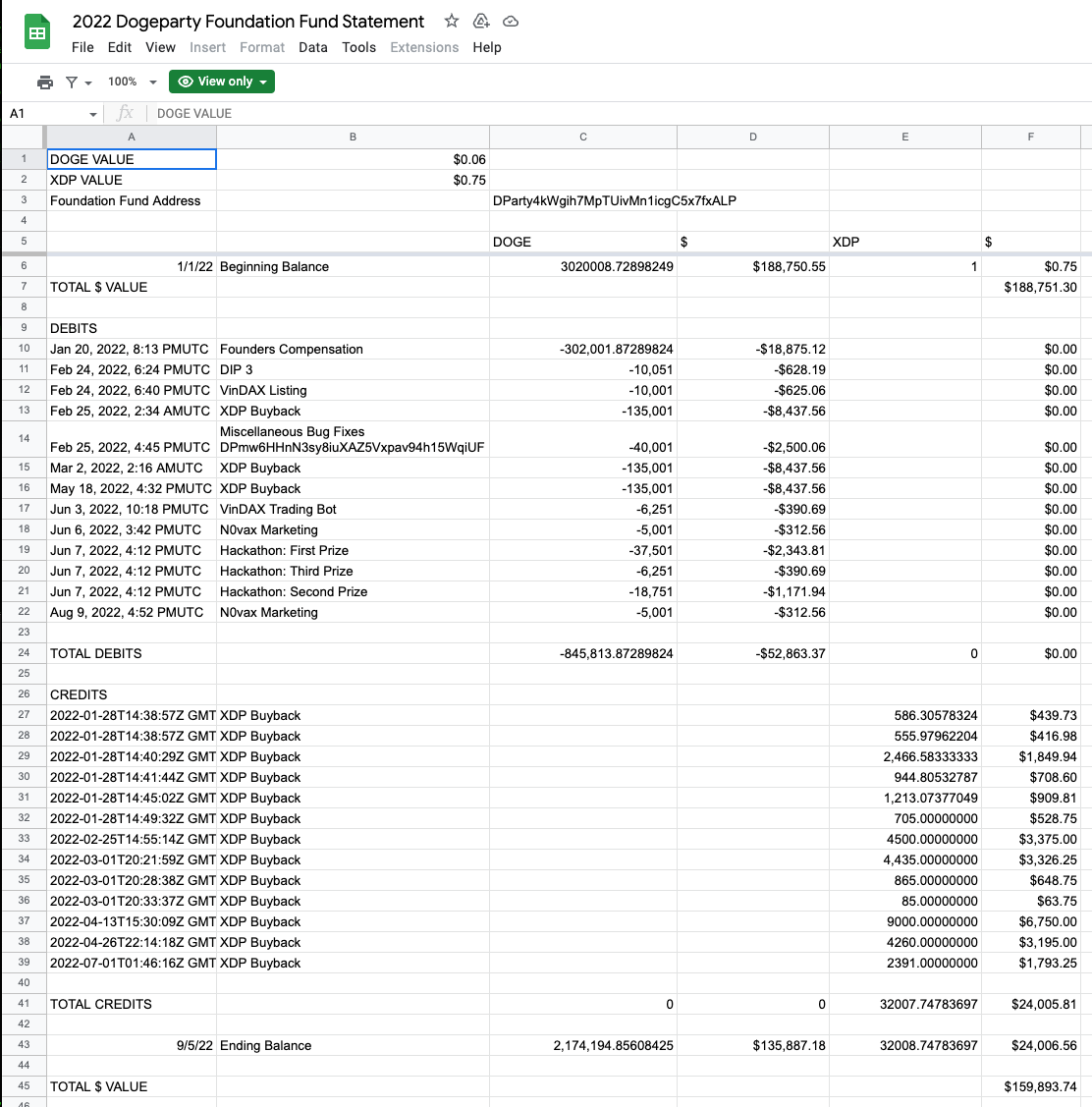Open the Data menu

[312, 47]
